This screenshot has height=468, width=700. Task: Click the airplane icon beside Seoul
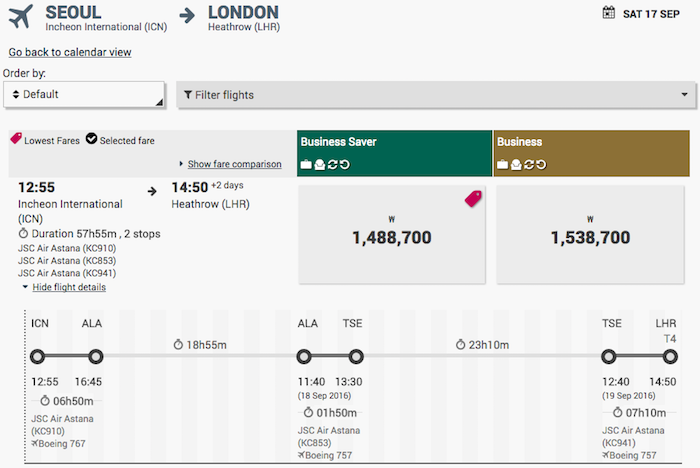(21, 17)
